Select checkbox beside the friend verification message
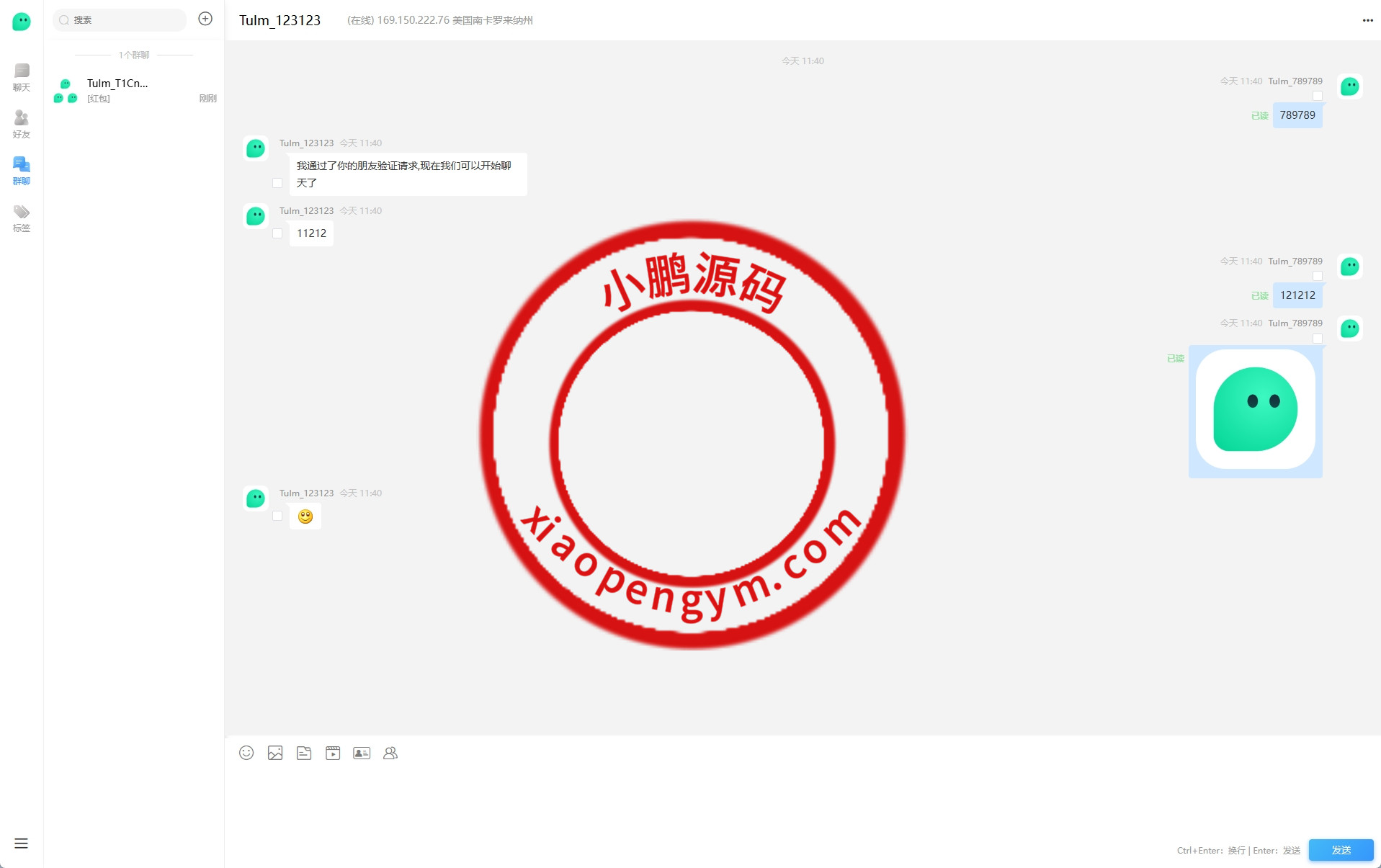Viewport: 1381px width, 868px height. [x=277, y=183]
